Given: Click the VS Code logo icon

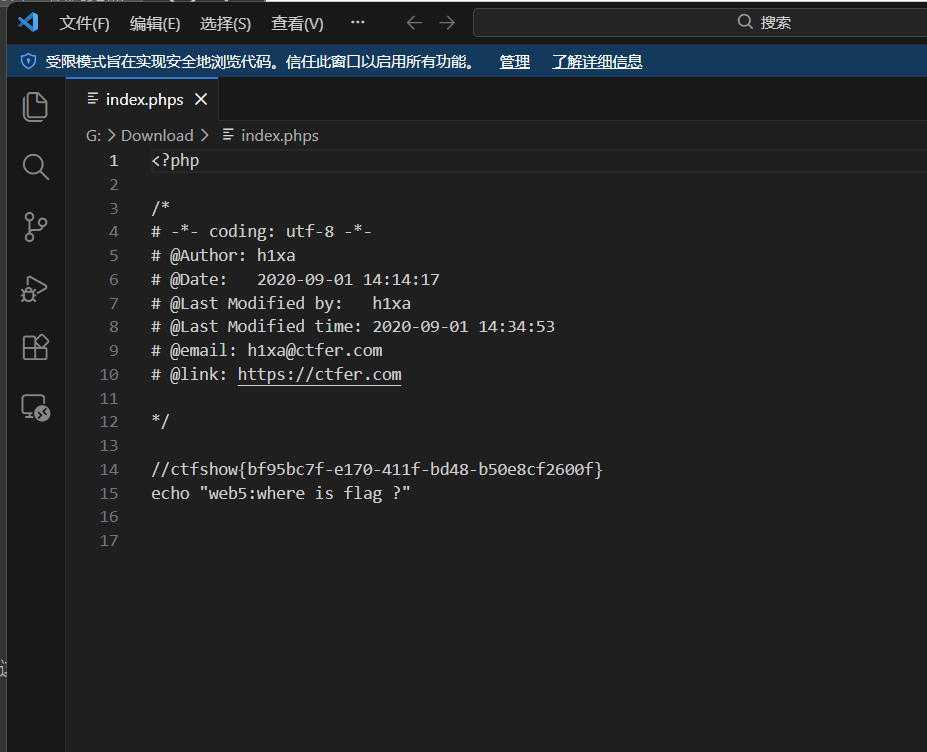Looking at the screenshot, I should coord(28,22).
